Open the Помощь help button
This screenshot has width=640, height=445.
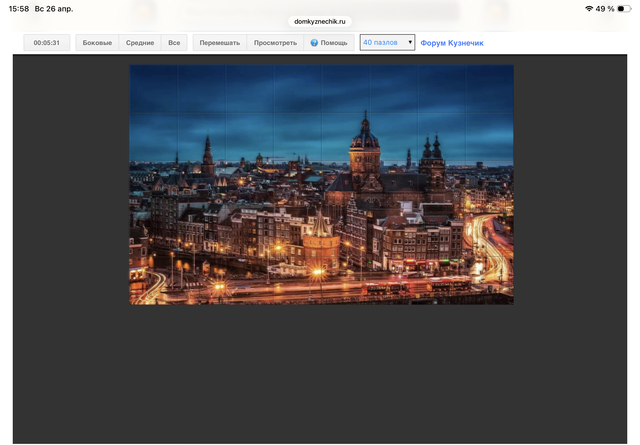(x=329, y=43)
